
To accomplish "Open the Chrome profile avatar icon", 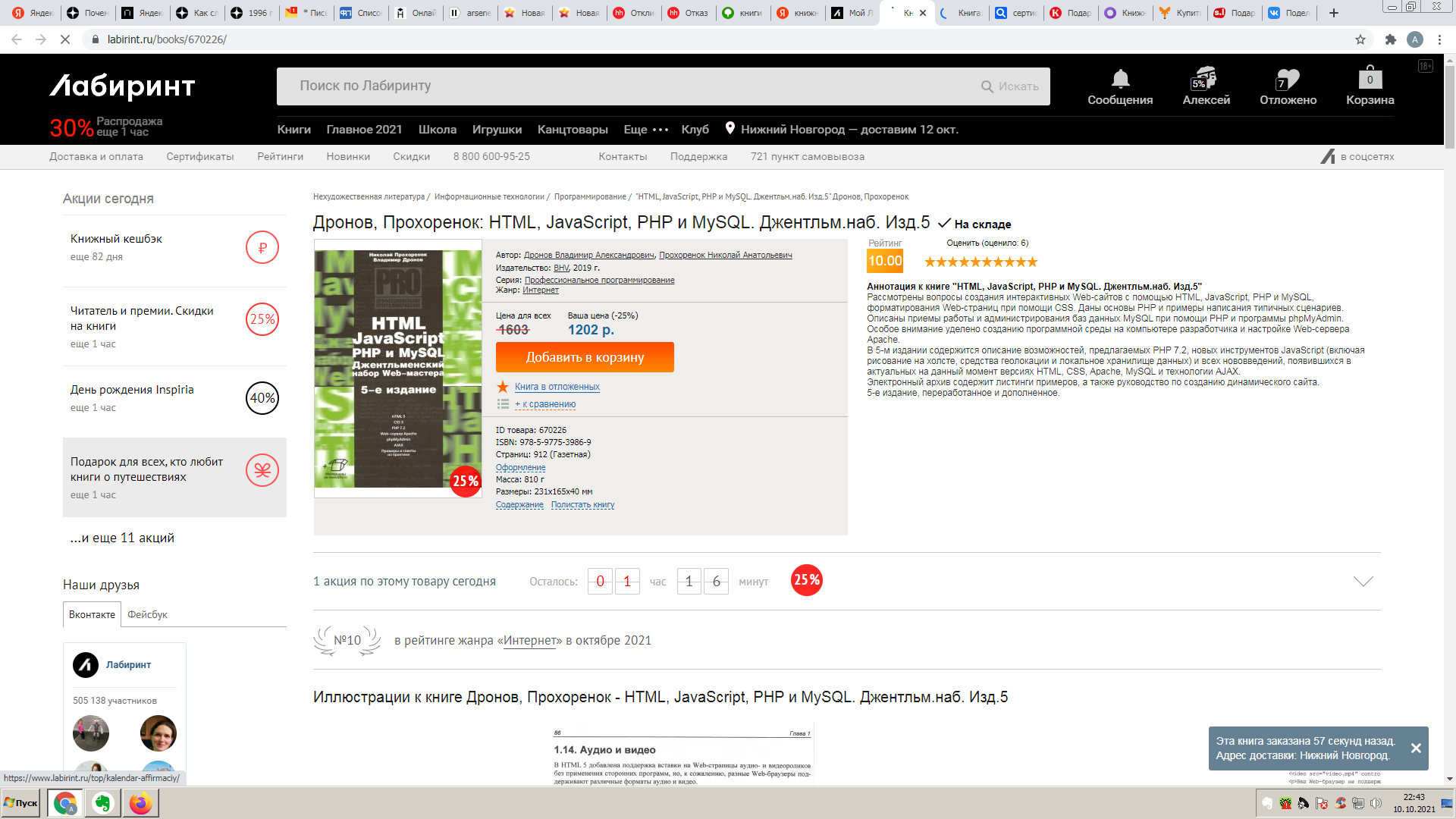I will 1415,39.
